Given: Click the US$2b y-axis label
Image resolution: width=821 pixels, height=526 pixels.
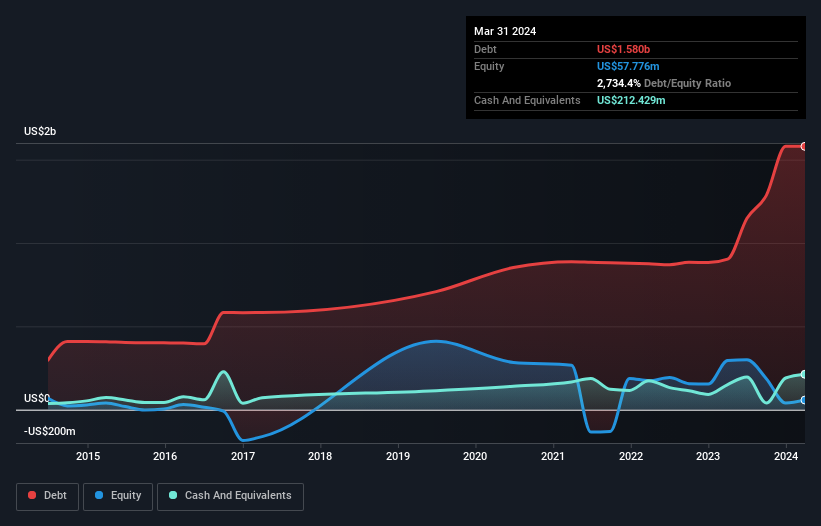Looking at the screenshot, I should point(40,131).
